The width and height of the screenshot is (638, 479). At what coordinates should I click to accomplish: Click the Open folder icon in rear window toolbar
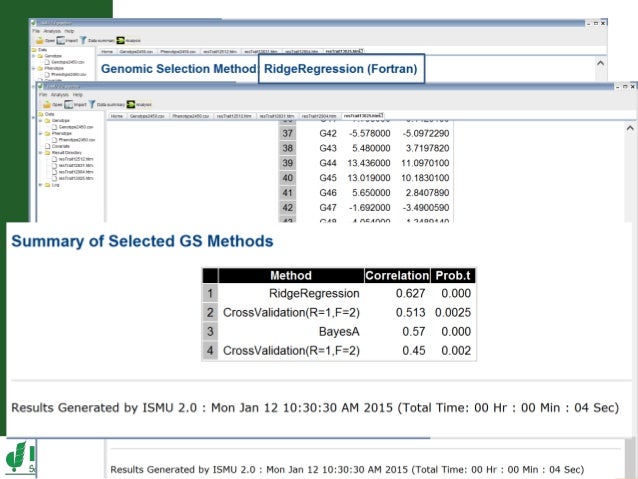(39, 40)
